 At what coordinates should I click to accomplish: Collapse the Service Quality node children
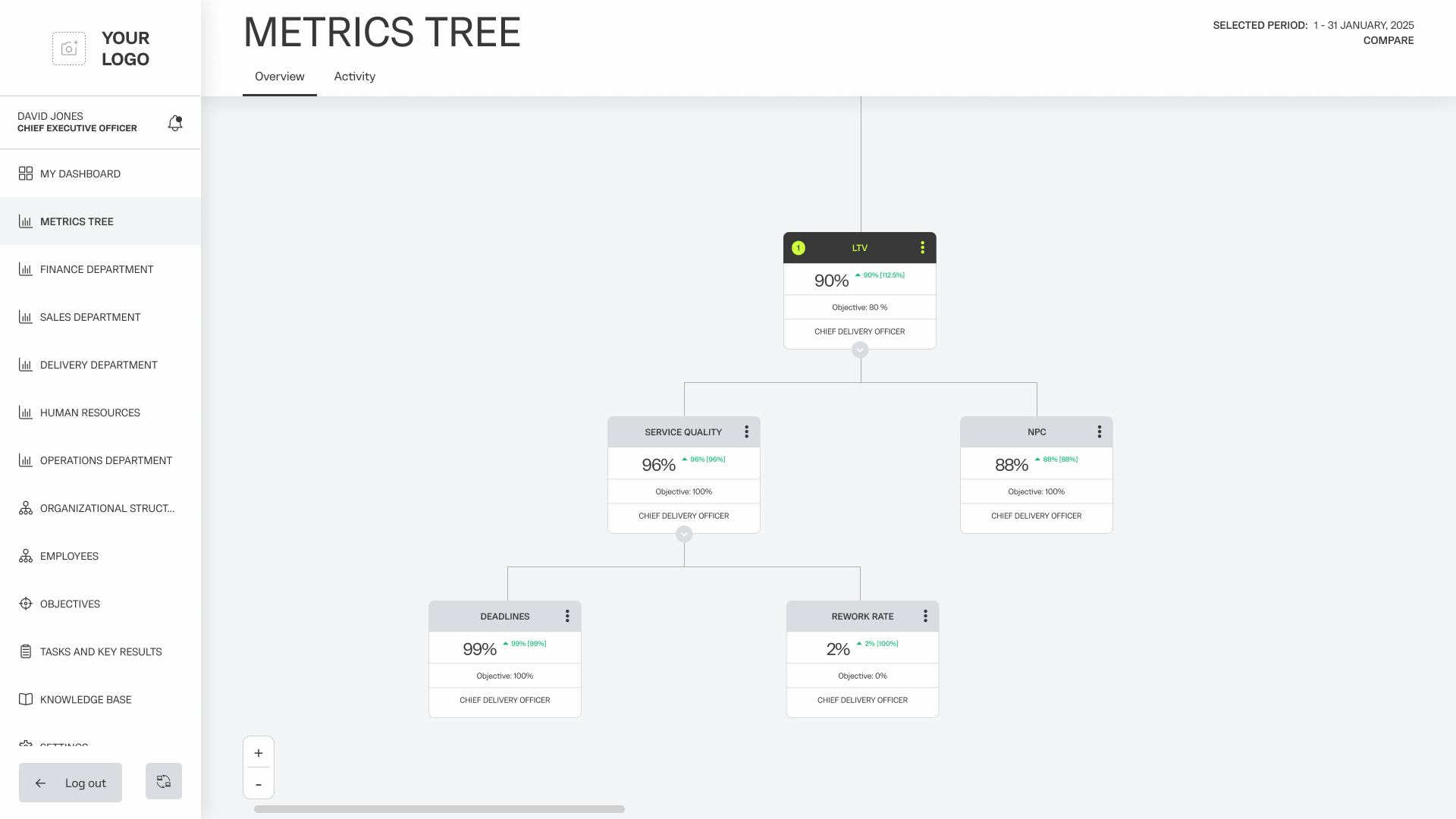pyautogui.click(x=684, y=534)
